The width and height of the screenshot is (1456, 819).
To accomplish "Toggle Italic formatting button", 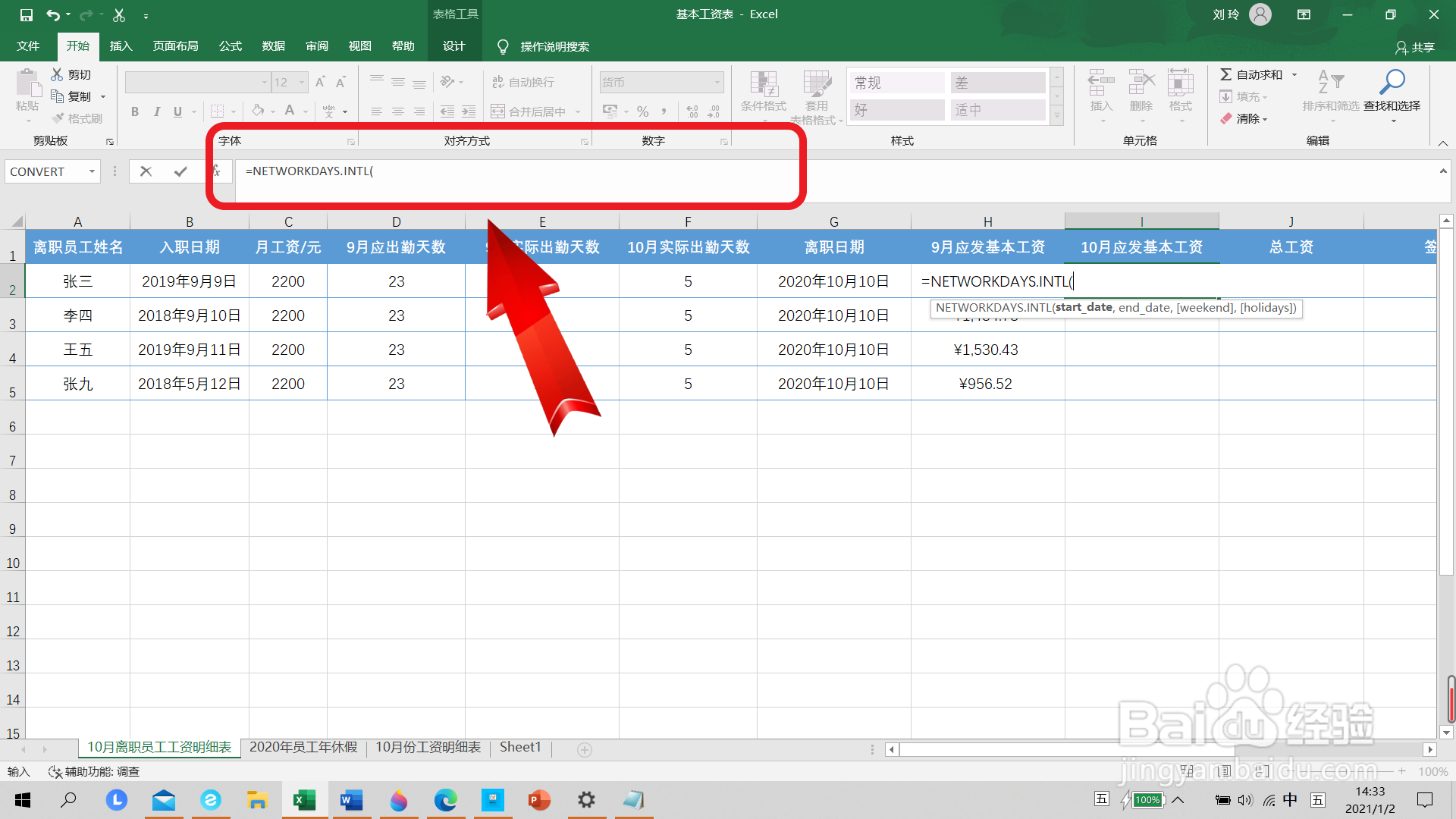I will click(x=156, y=111).
